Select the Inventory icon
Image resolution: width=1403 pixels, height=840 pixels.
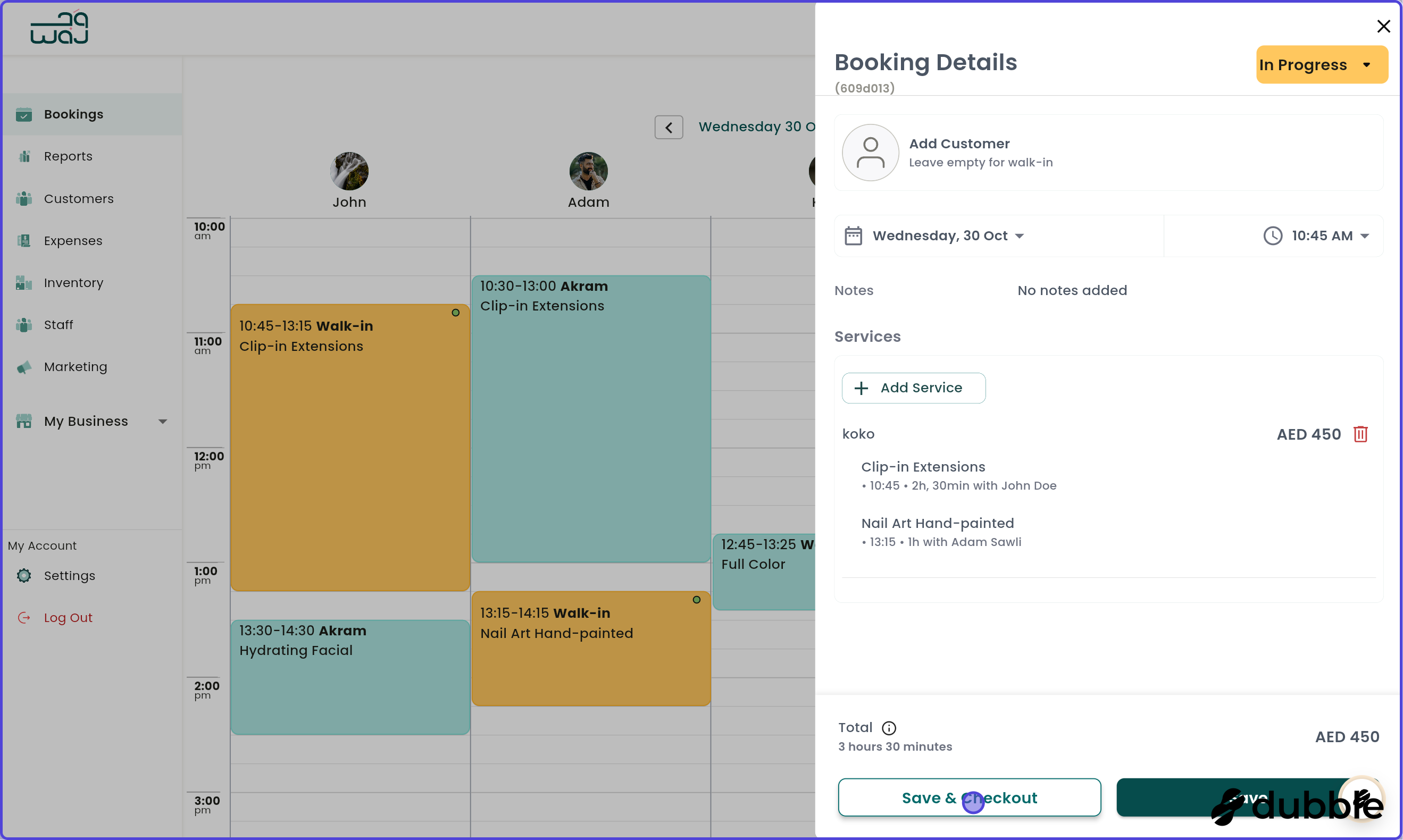point(24,282)
